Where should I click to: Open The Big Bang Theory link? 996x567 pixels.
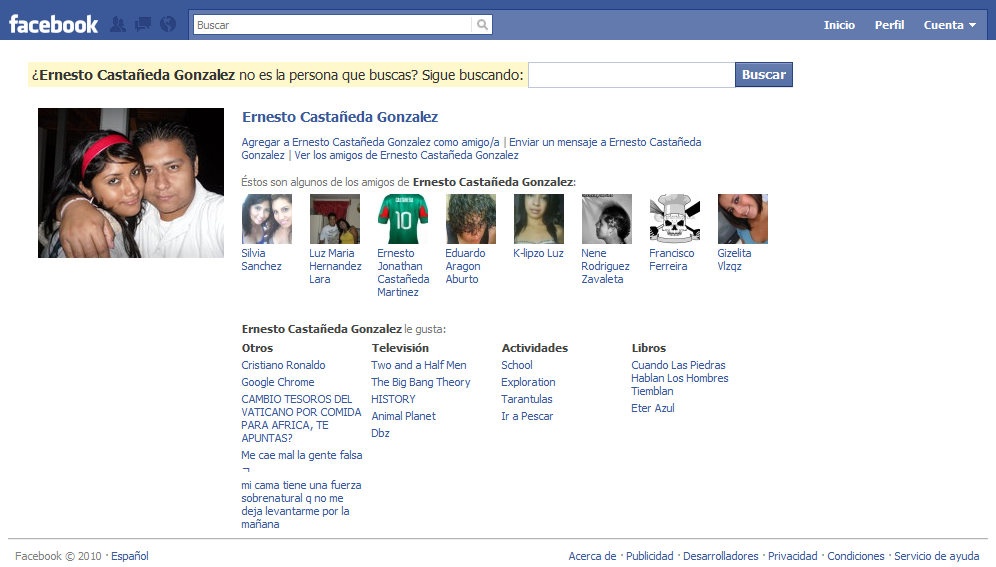pos(421,382)
